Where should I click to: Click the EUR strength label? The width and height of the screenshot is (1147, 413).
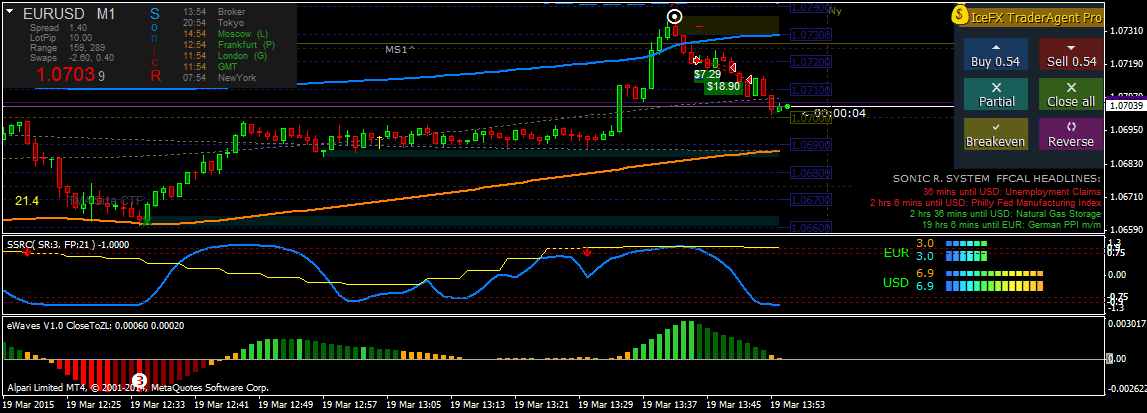coord(896,253)
